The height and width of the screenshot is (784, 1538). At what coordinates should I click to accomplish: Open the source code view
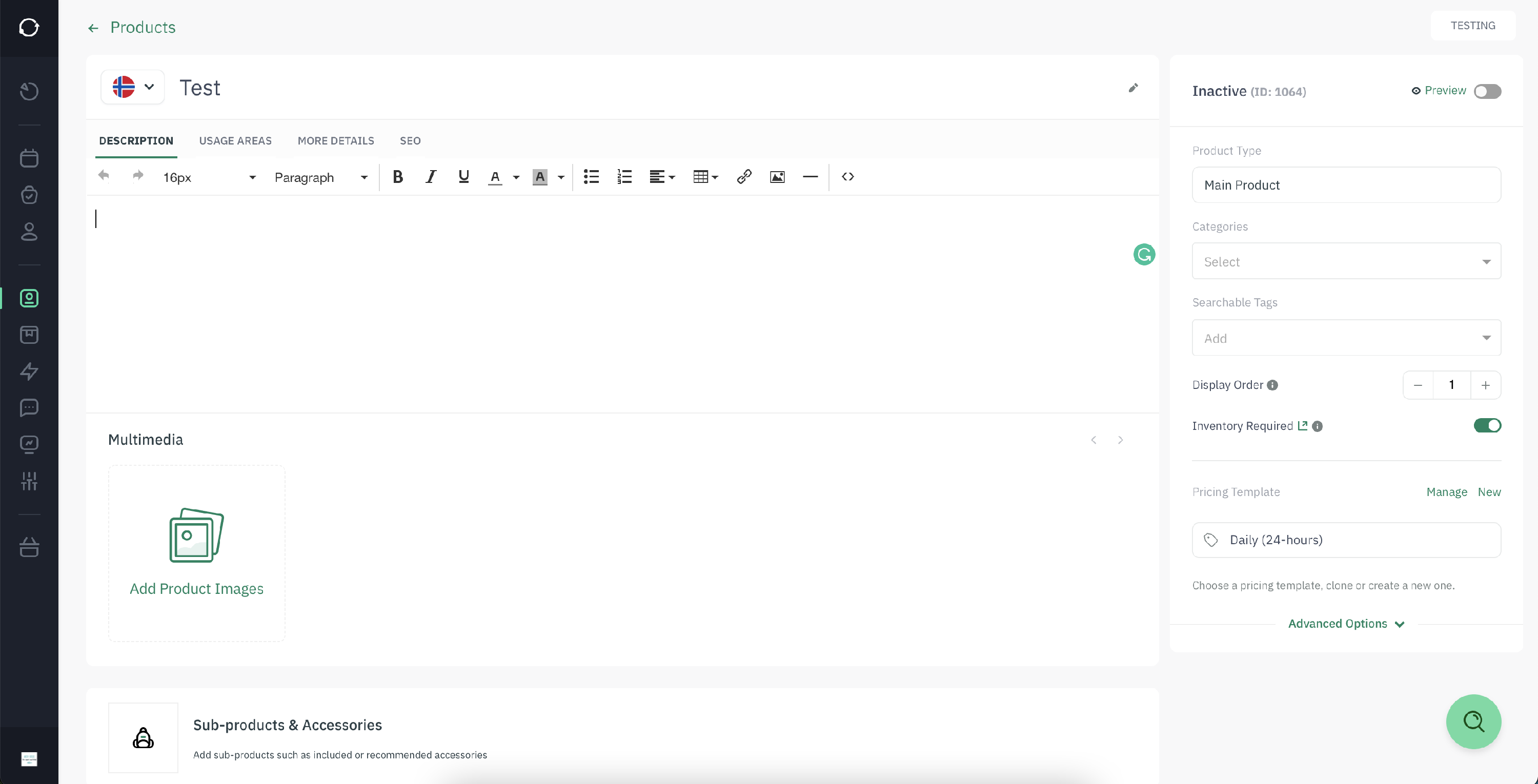(x=847, y=177)
